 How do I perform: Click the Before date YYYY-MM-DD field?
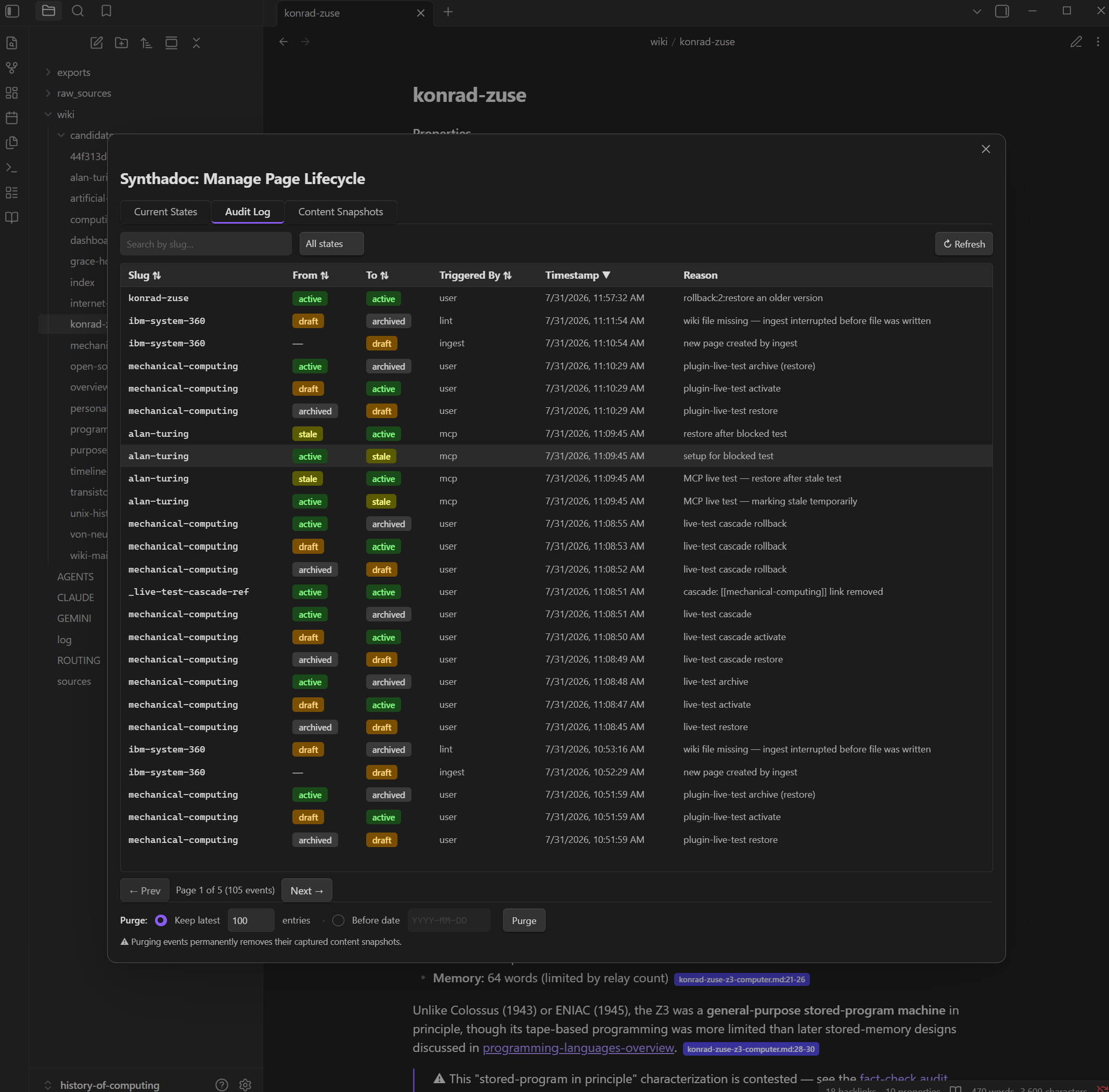click(x=449, y=920)
